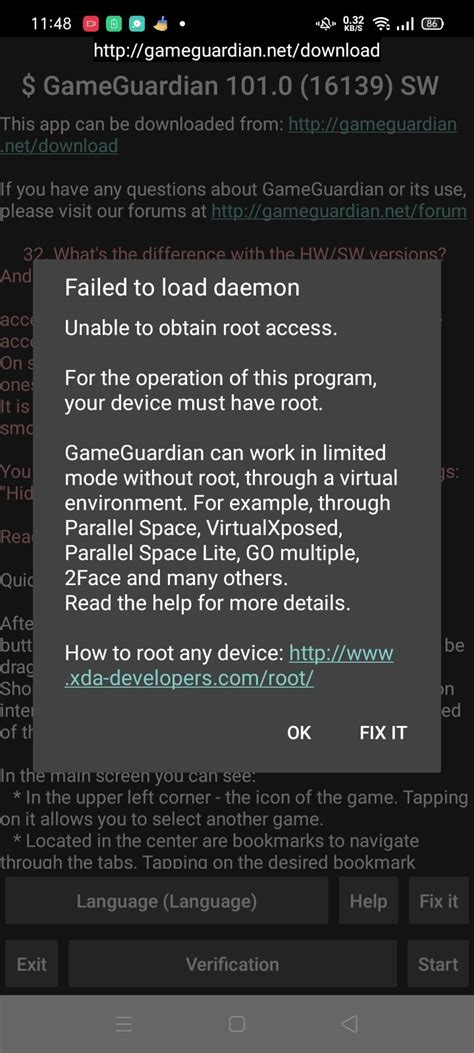474x1053 pixels.
Task: Tap the broom cleaner status icon
Action: pyautogui.click(x=160, y=24)
